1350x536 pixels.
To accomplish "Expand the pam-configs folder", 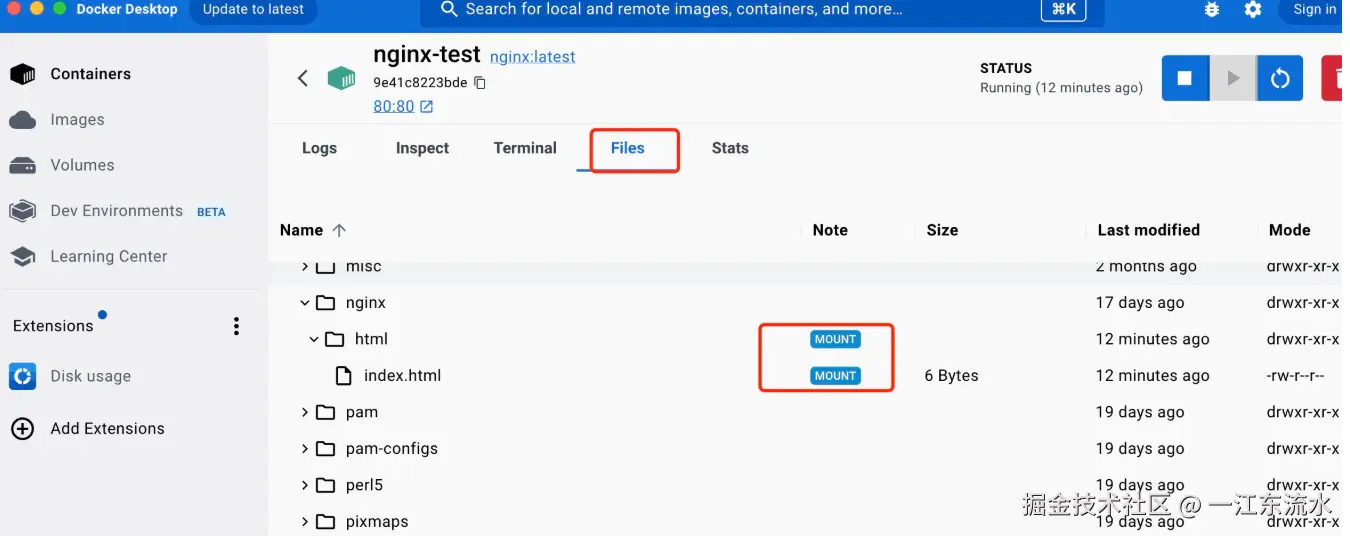I will pos(305,449).
